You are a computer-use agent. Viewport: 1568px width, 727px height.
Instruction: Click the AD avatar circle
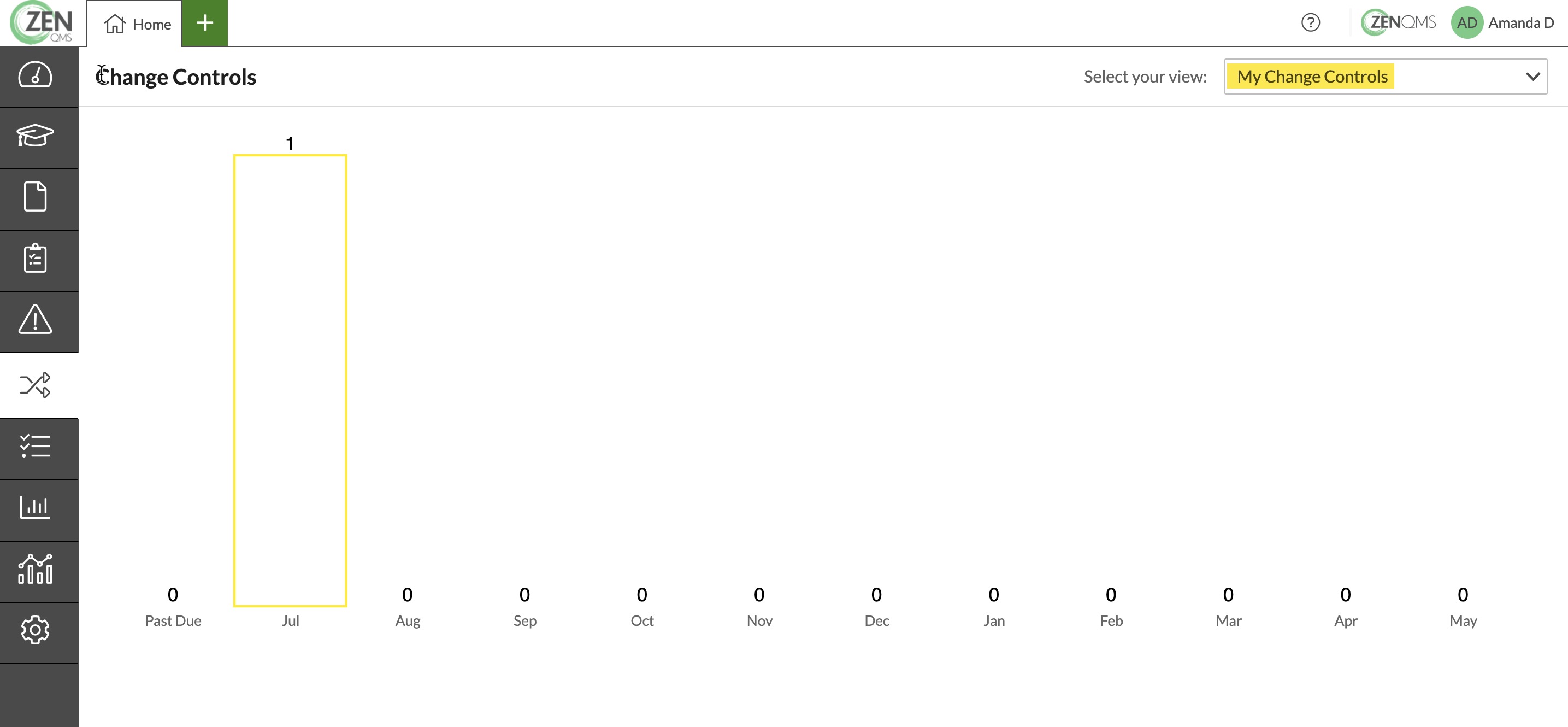coord(1467,23)
